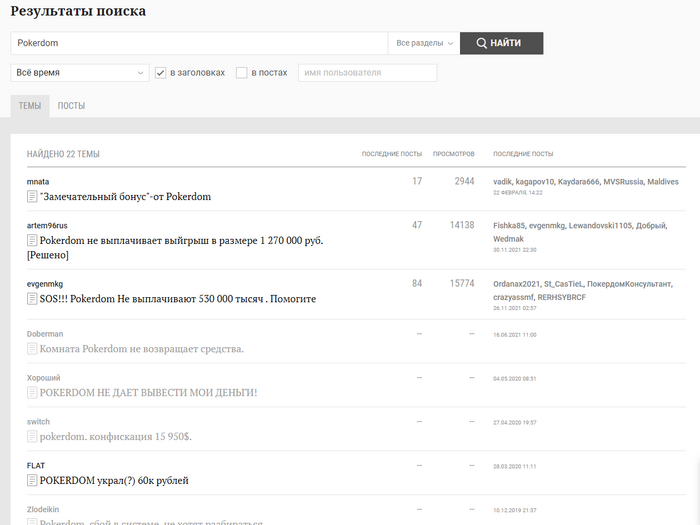Open topic "Замечательный бонус"-от Pokerdom
Image resolution: width=700 pixels, height=525 pixels.
[x=125, y=196]
